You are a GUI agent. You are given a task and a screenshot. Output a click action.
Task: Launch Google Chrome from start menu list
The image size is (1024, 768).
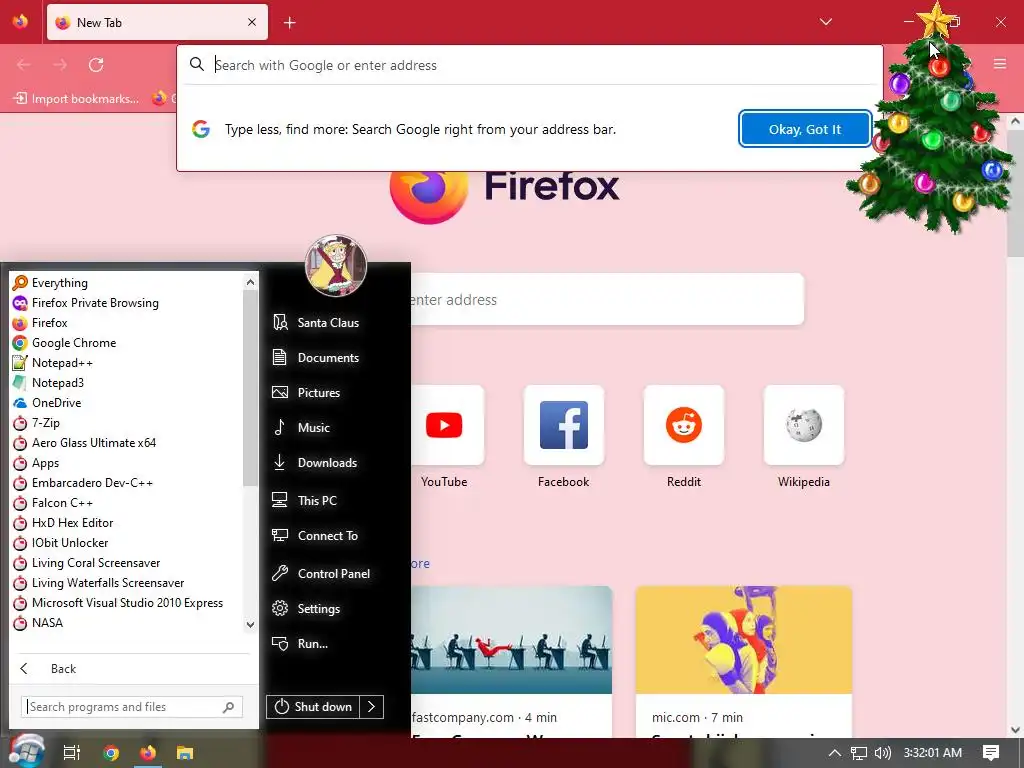74,343
